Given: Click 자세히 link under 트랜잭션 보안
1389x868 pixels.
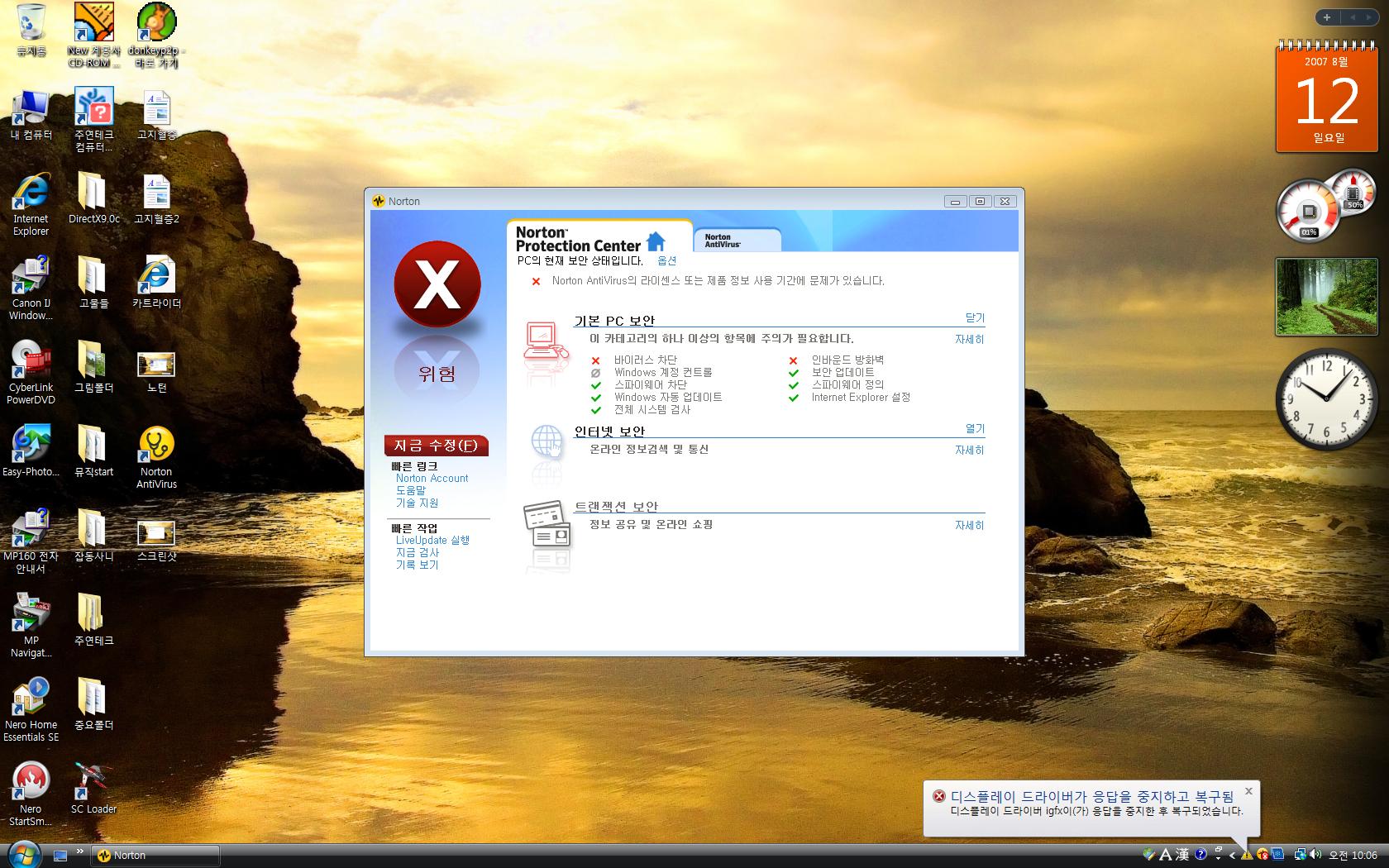Looking at the screenshot, I should tap(970, 525).
